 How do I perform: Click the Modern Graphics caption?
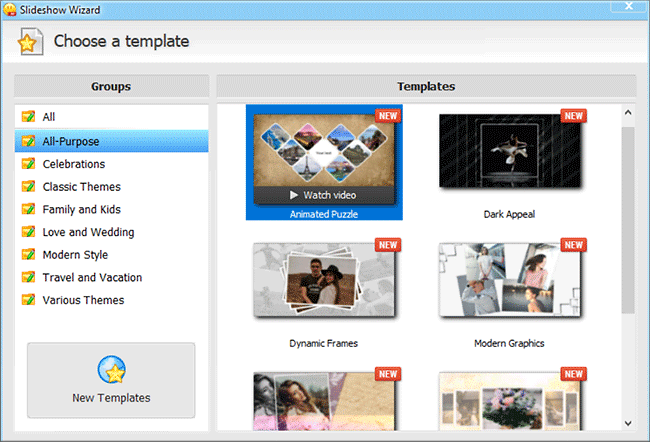[x=509, y=343]
